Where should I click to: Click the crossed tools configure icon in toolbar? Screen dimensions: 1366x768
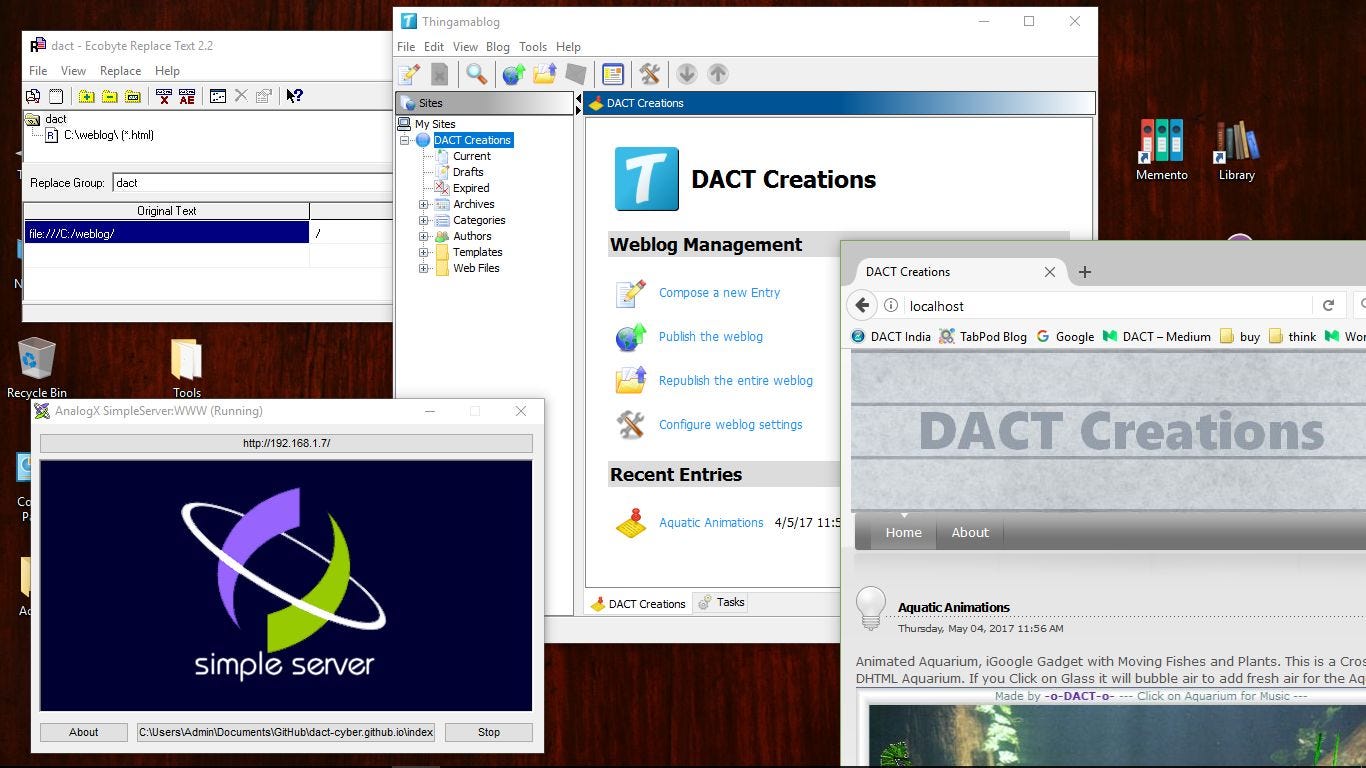[x=650, y=74]
